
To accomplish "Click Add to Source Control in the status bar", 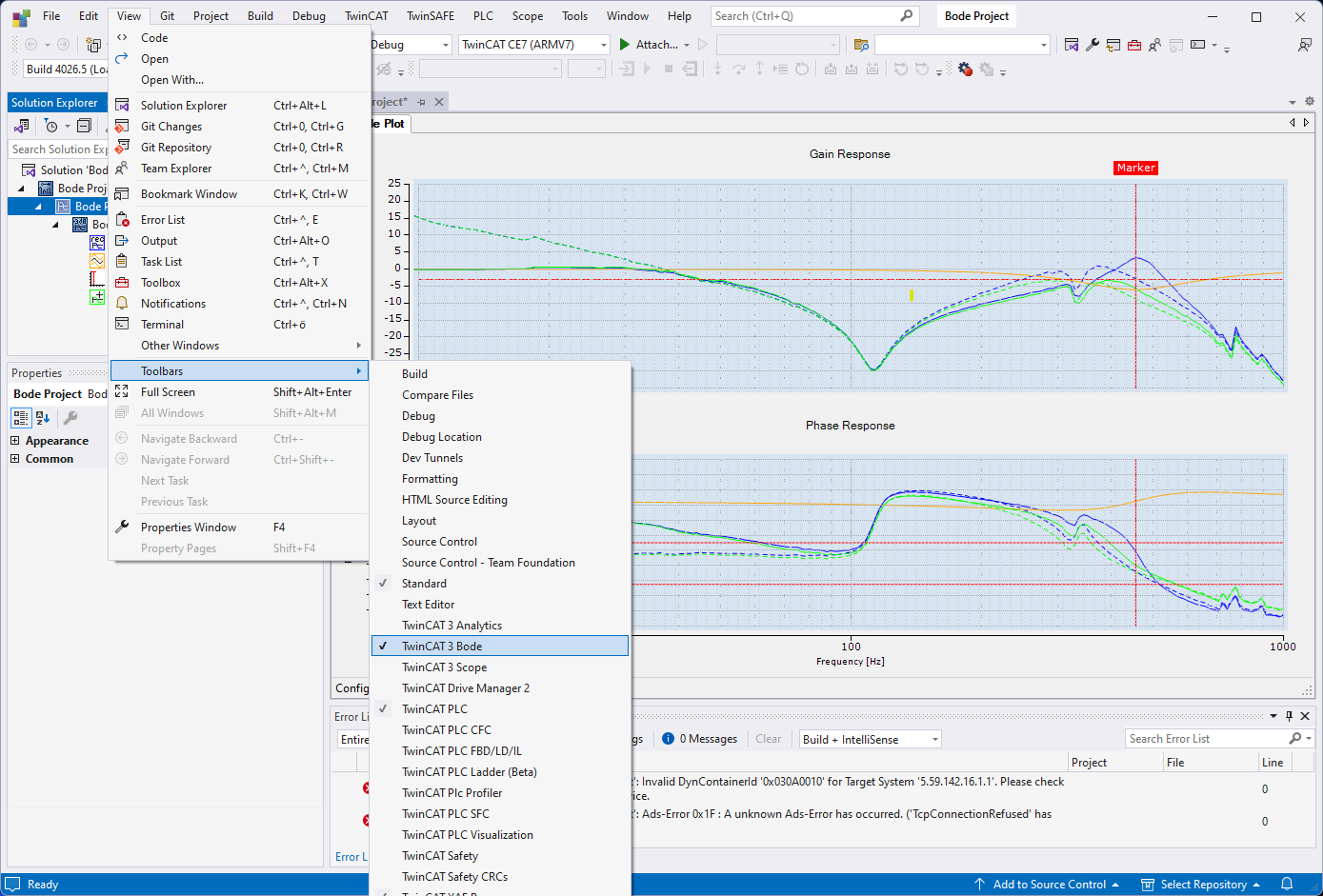I will coord(1046,884).
